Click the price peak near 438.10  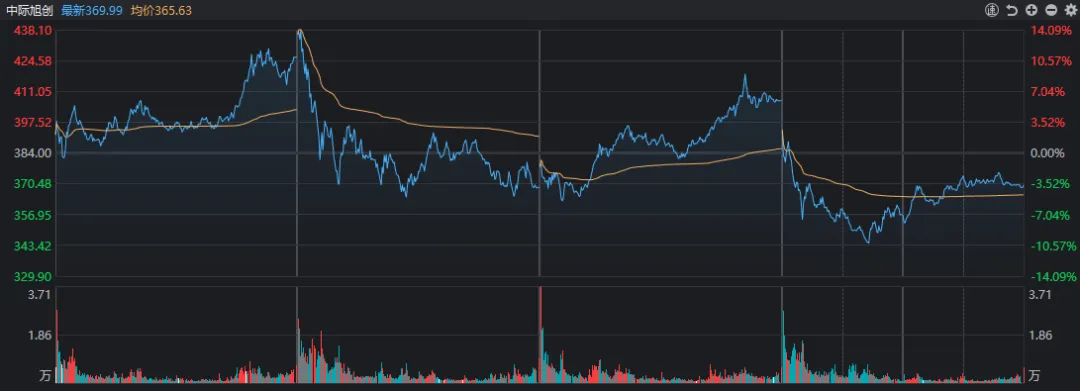point(300,31)
